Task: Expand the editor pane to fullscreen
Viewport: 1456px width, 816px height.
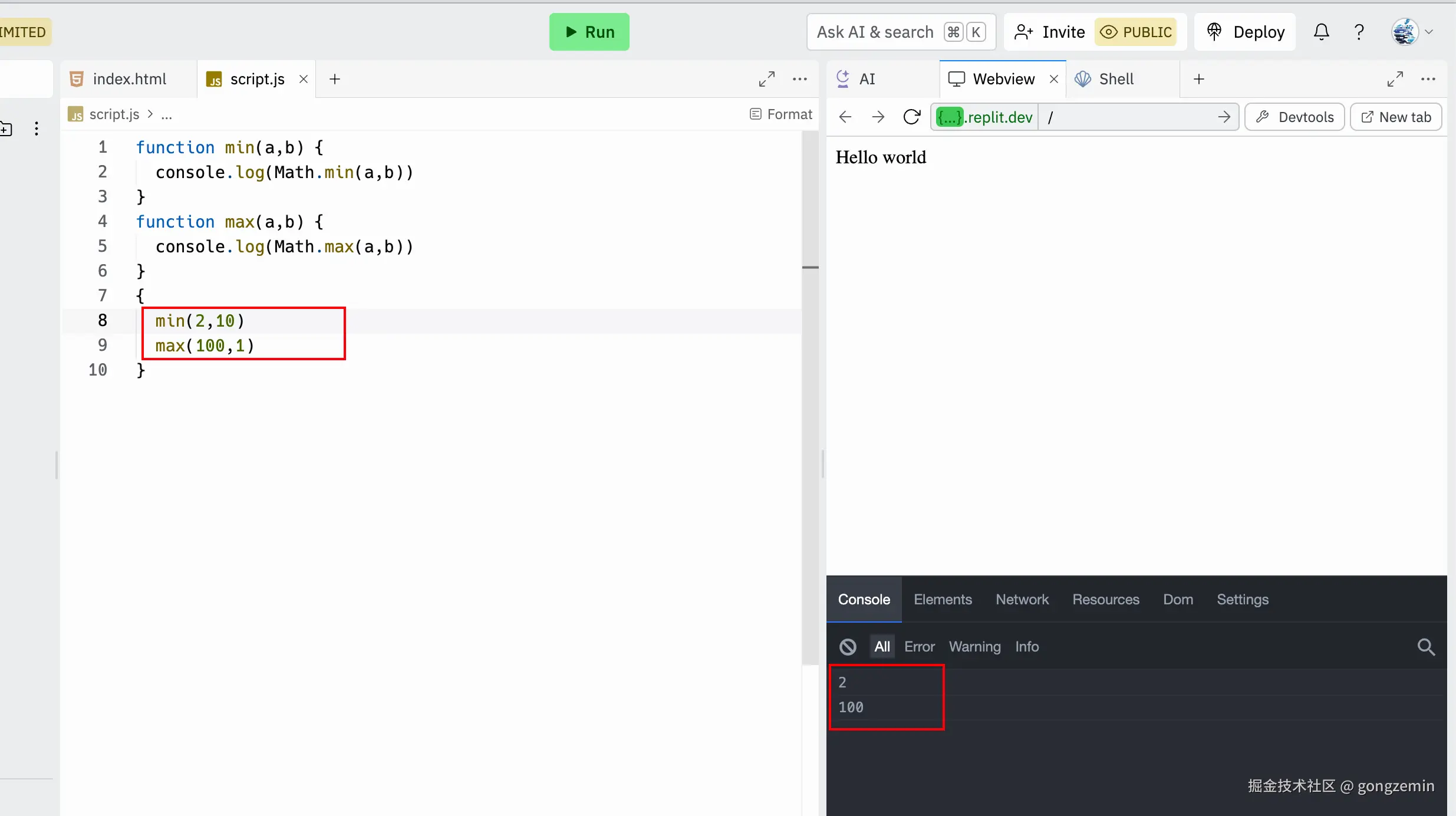Action: (766, 79)
